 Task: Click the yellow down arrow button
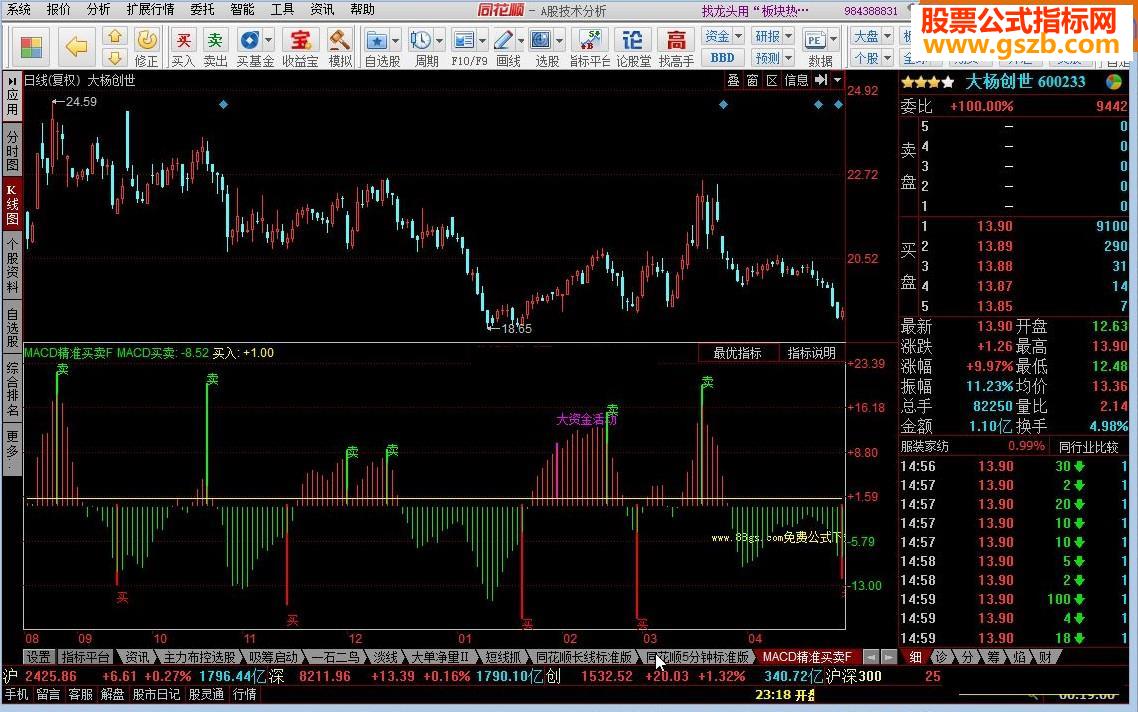click(x=115, y=57)
